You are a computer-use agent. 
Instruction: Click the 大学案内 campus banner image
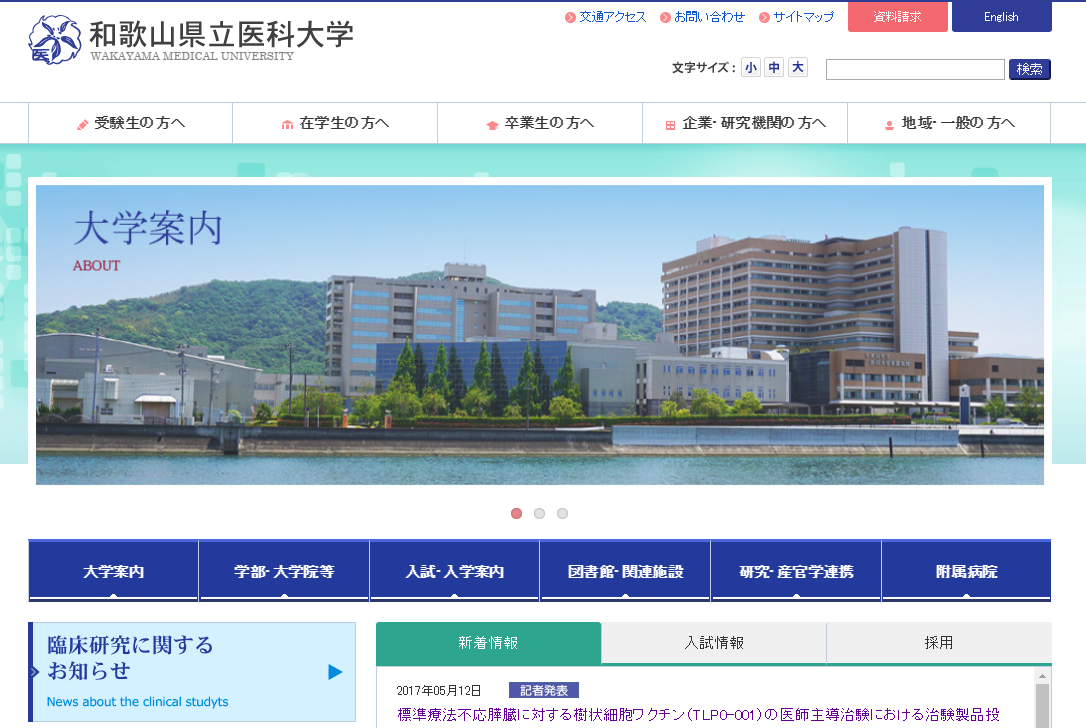coord(540,335)
